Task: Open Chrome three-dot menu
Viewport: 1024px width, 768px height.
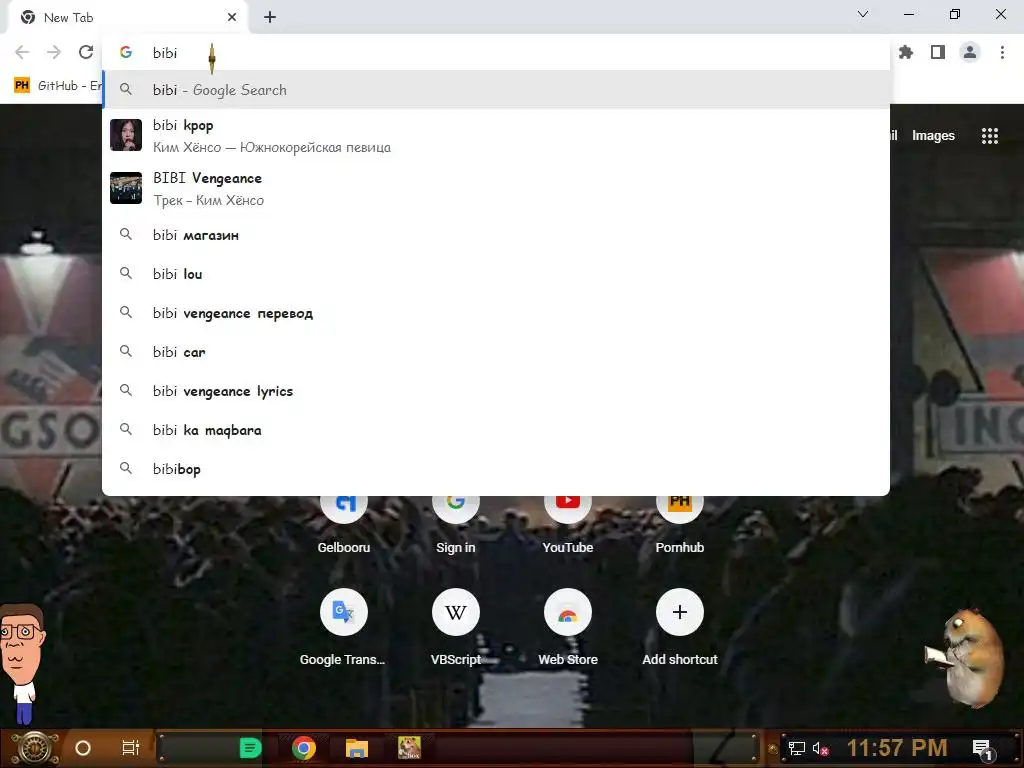Action: tap(1002, 52)
